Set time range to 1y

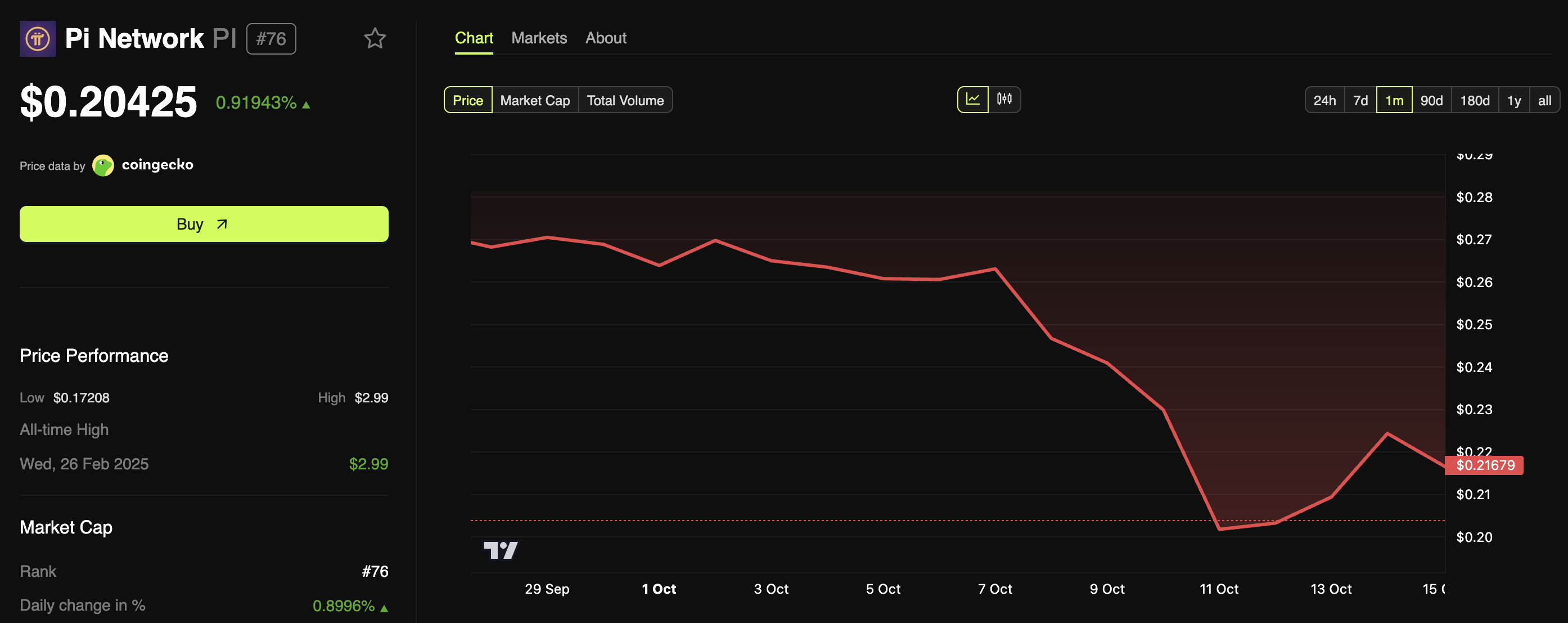(x=1513, y=101)
